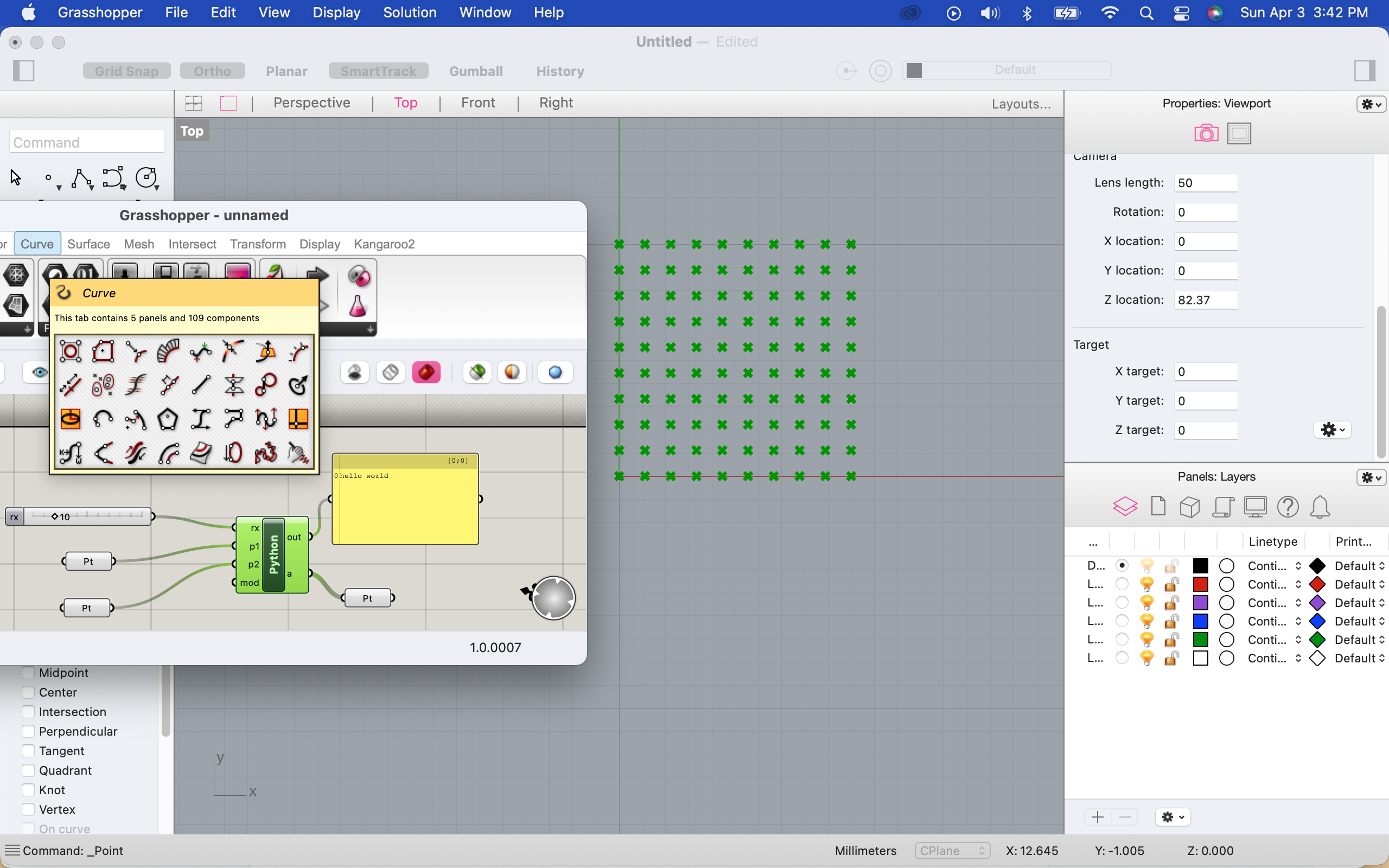
Task: Open the monitor display panel icon
Action: (1256, 507)
